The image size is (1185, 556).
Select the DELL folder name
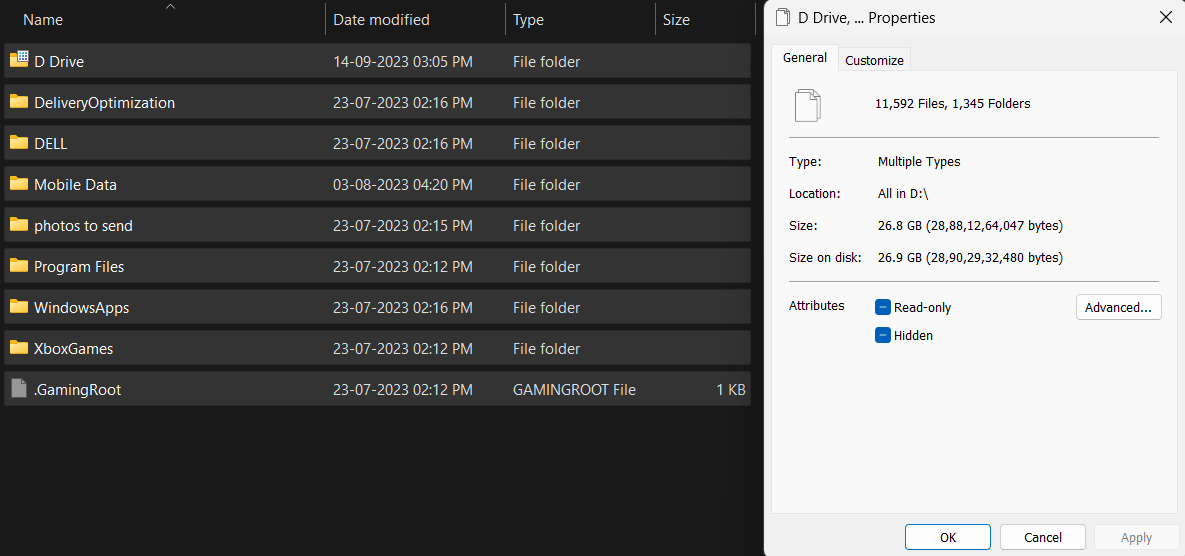point(51,144)
